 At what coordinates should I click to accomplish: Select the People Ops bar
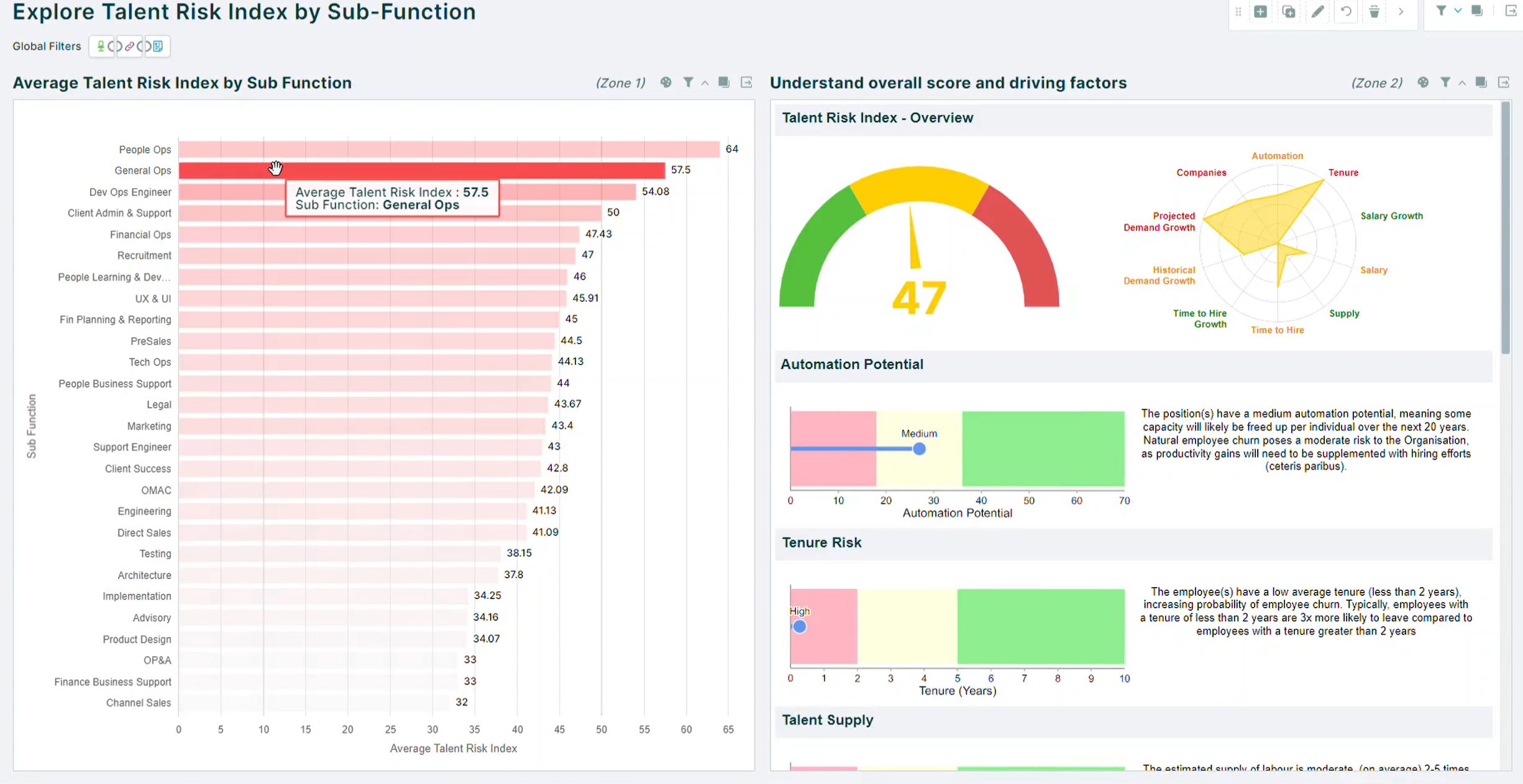pos(449,149)
